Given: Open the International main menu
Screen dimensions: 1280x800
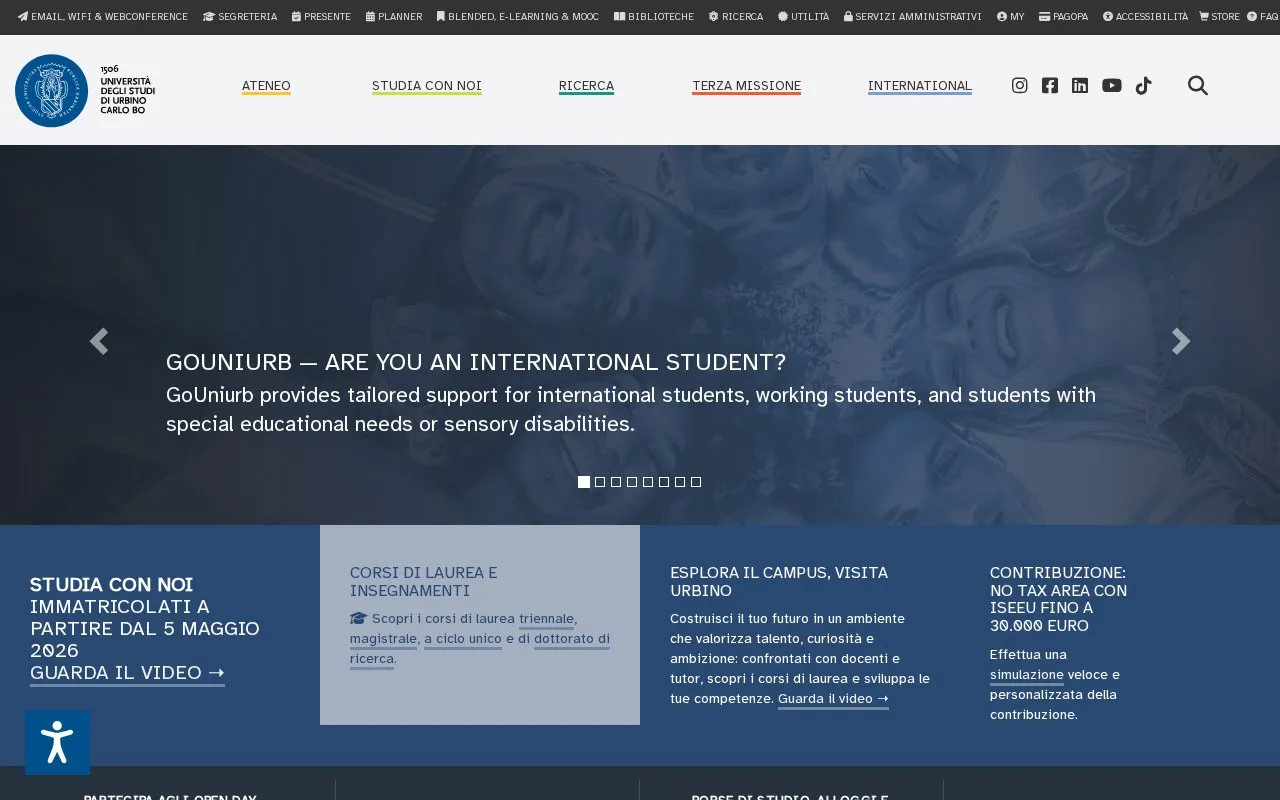Looking at the screenshot, I should [920, 86].
